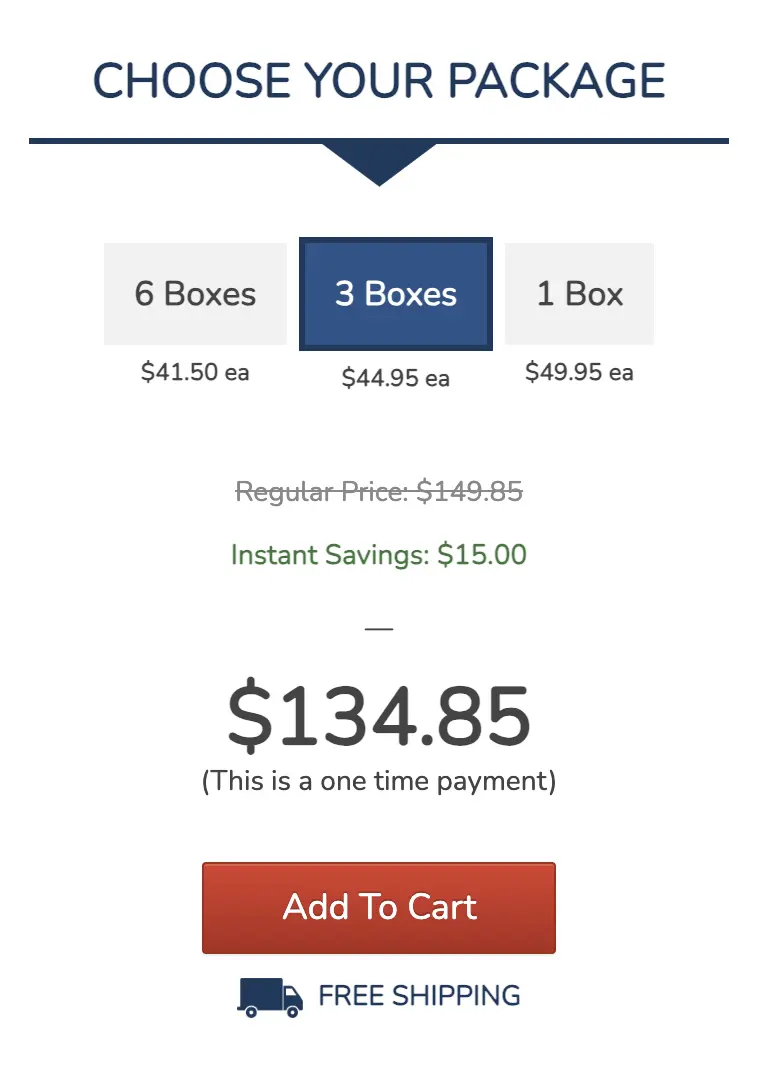
Task: Select the highlighted 3 Boxes package
Action: pos(395,294)
